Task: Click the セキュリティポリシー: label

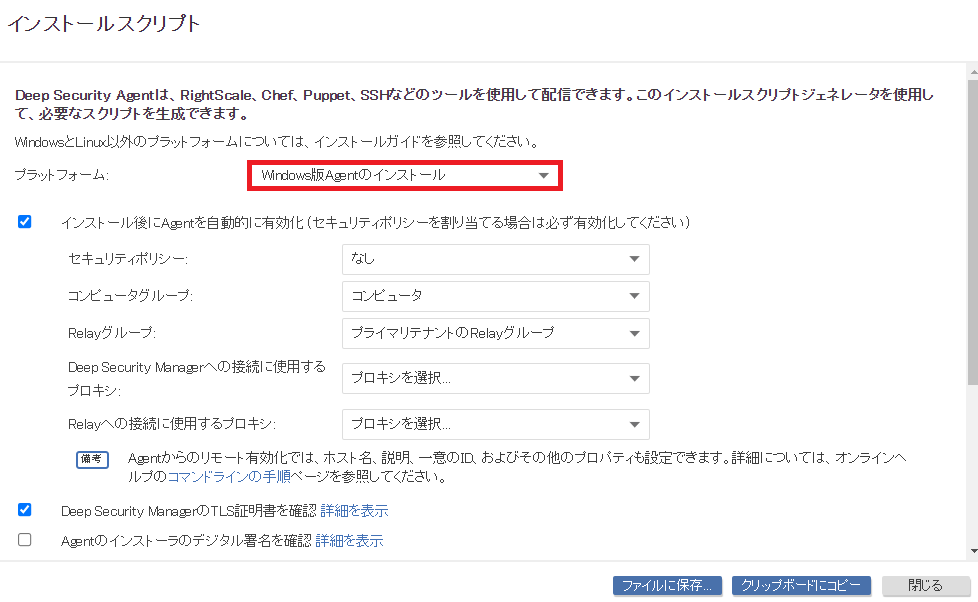Action: [x=128, y=259]
